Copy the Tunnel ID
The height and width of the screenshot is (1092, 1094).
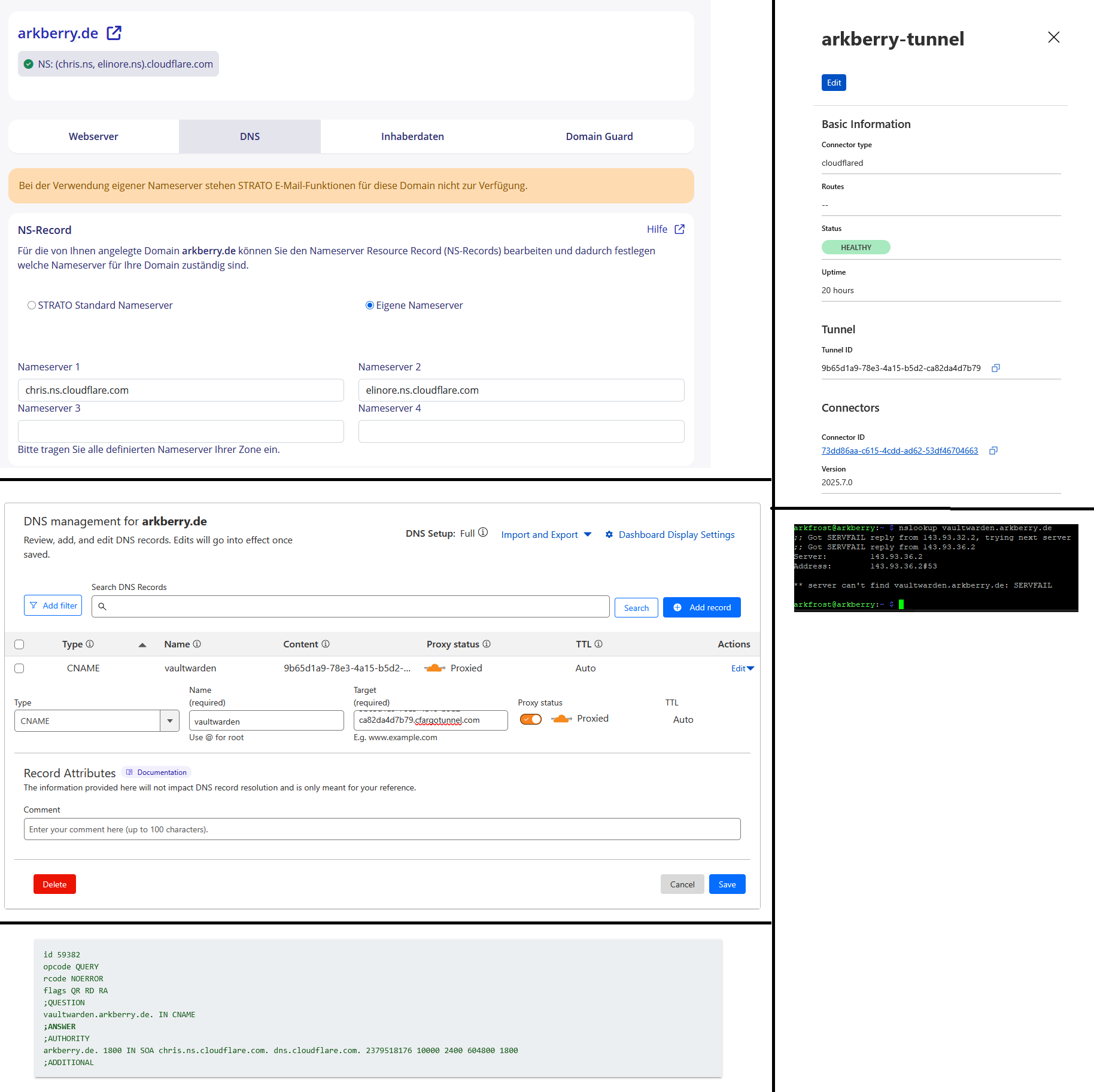tap(996, 368)
